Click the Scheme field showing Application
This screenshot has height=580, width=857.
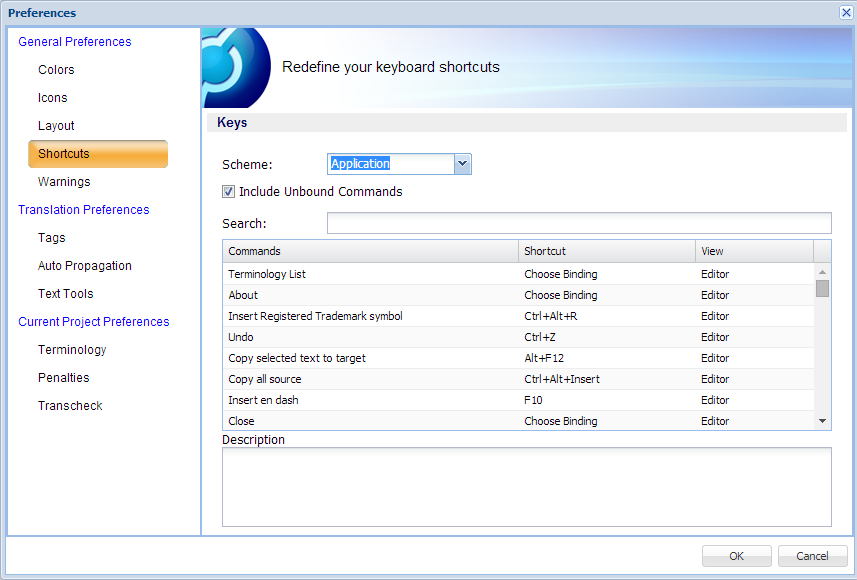391,164
